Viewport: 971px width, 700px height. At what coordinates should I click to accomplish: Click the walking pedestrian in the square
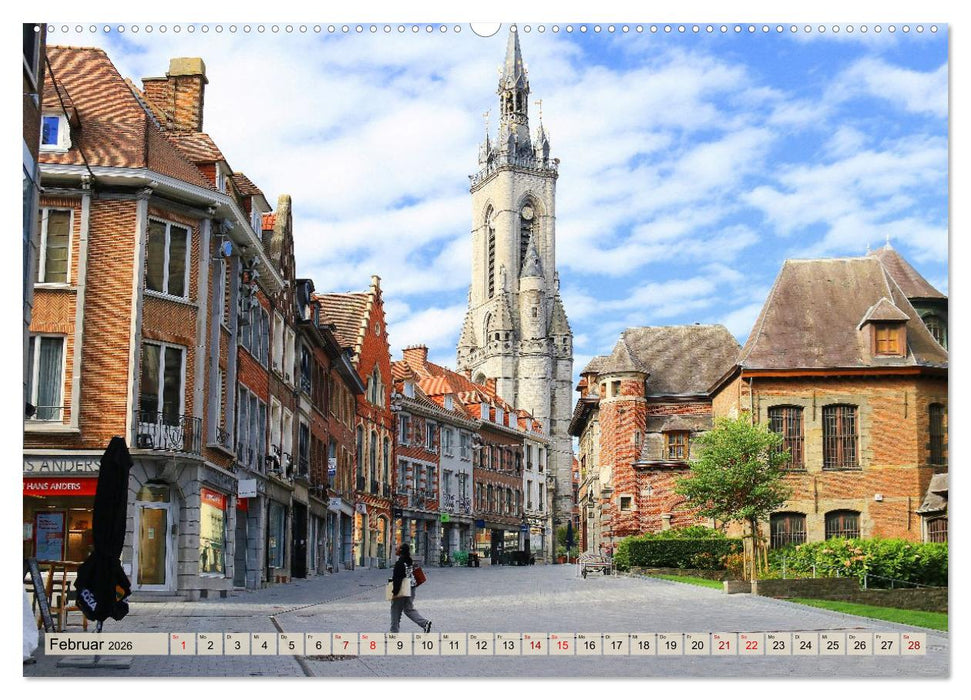pos(404,580)
